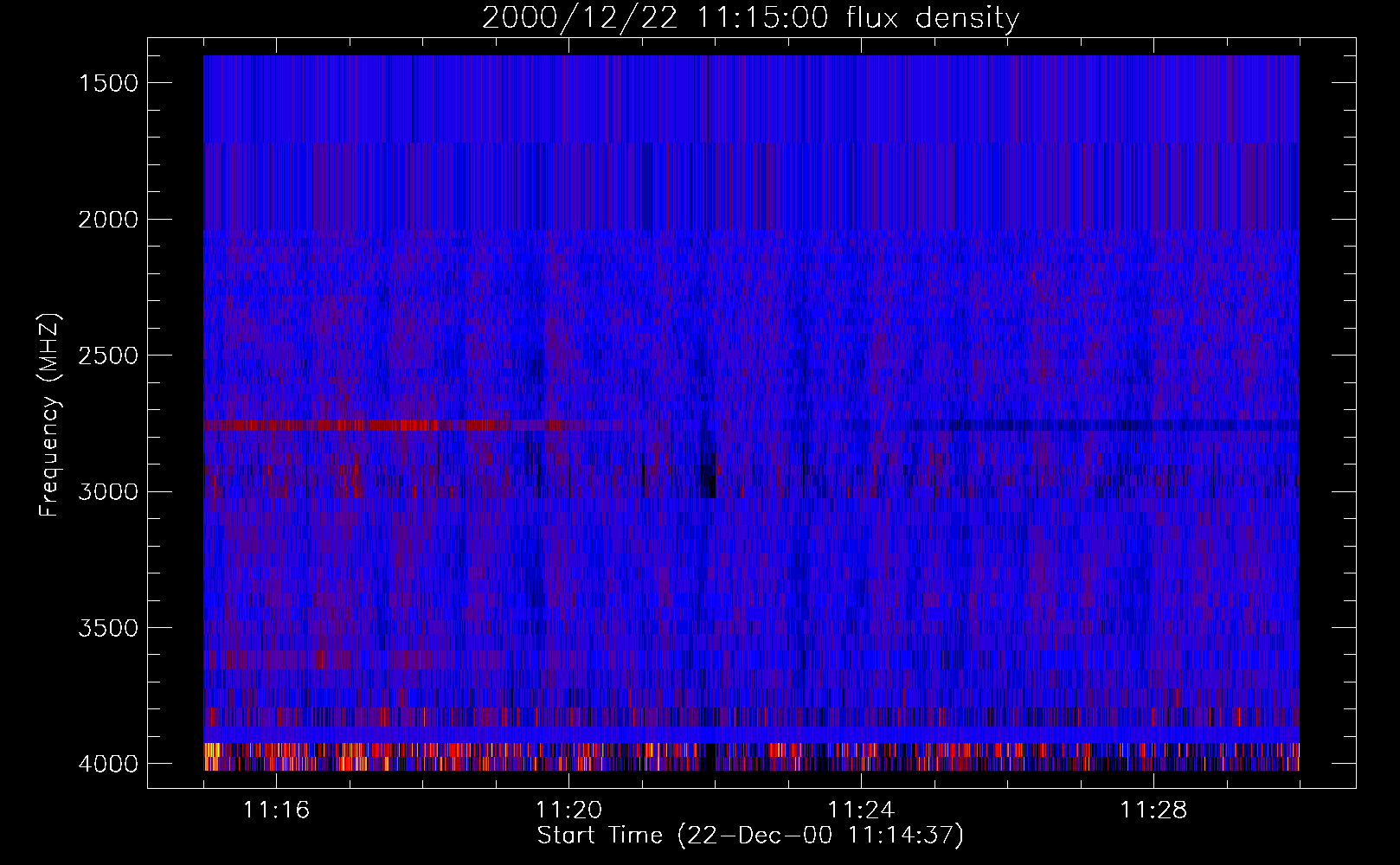Click the 3000 frequency tick label

[x=108, y=492]
